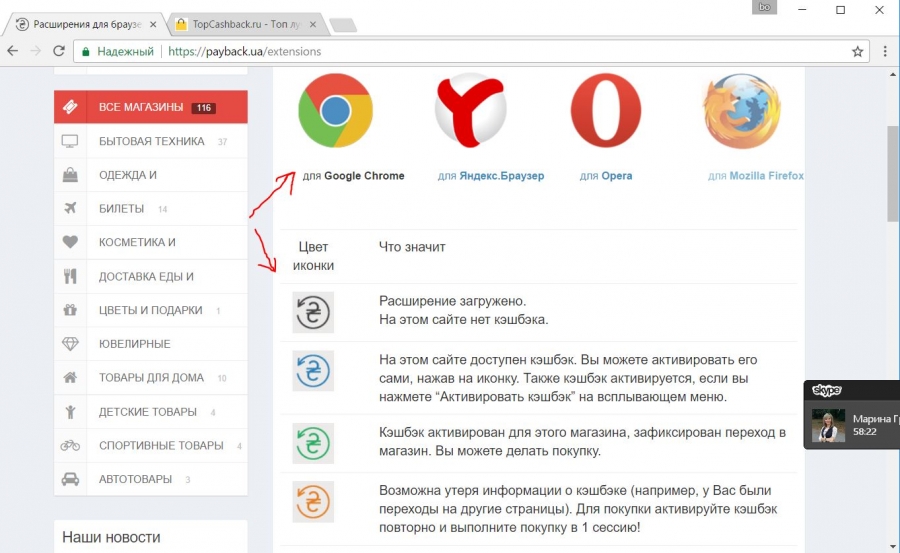Open a new browser tab

click(343, 25)
